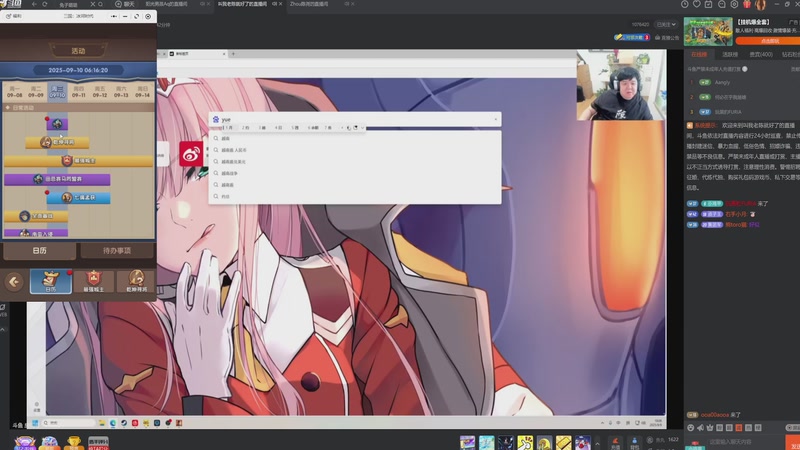Click the date-time display 2025-09-10 06:16:20

(x=78, y=70)
